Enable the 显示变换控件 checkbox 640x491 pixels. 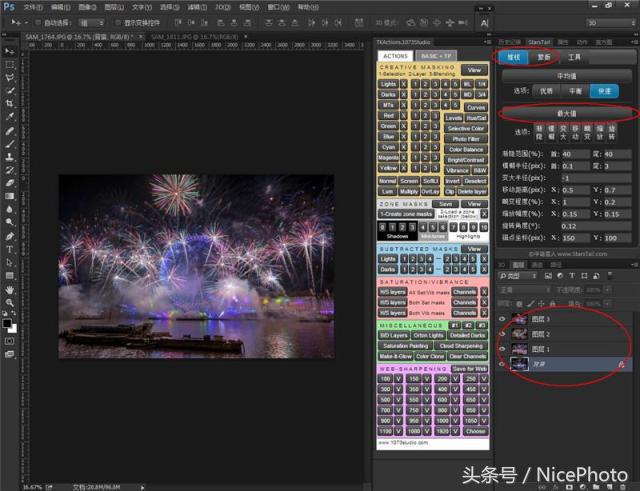(118, 23)
